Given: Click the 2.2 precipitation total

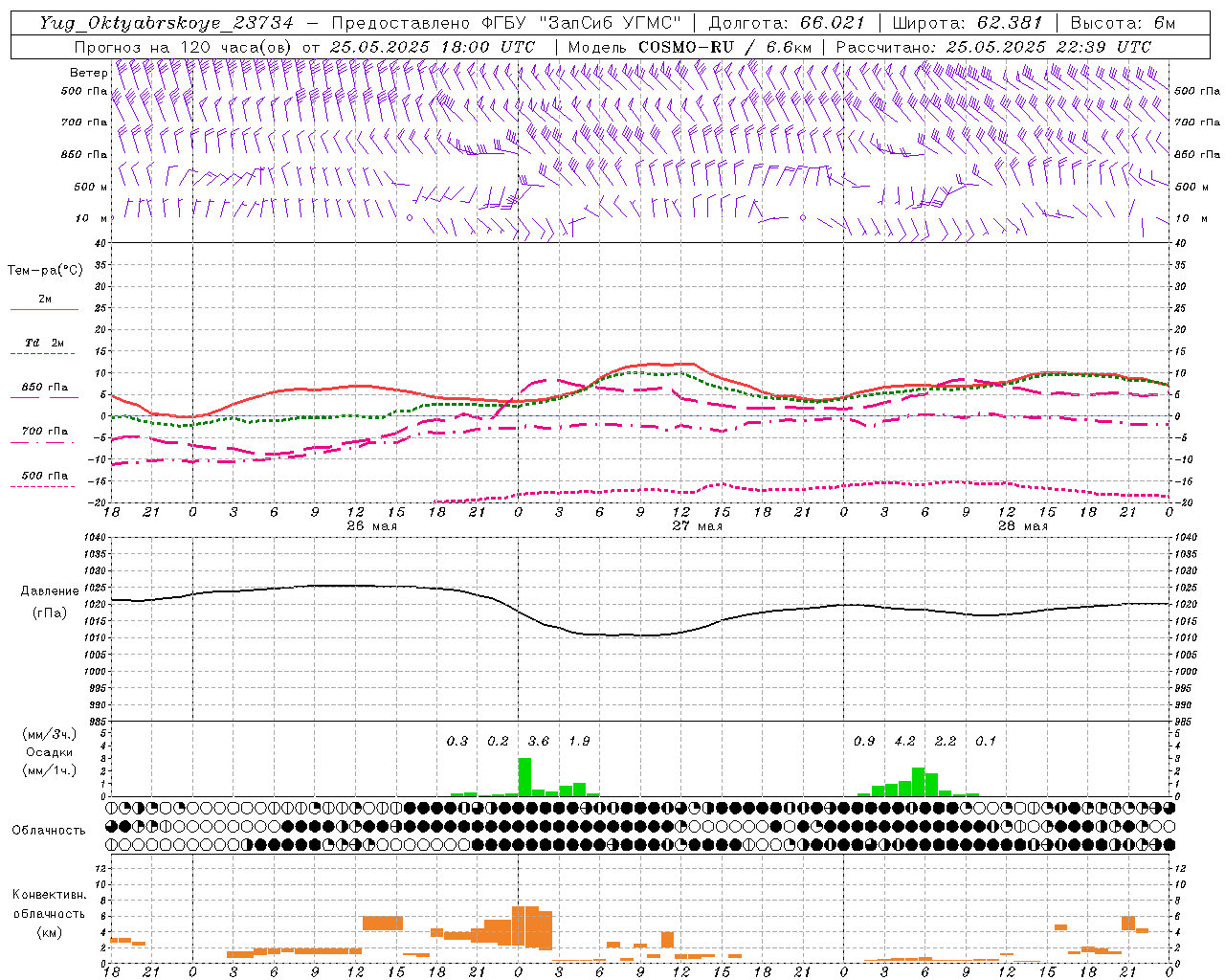Looking at the screenshot, I should (946, 742).
